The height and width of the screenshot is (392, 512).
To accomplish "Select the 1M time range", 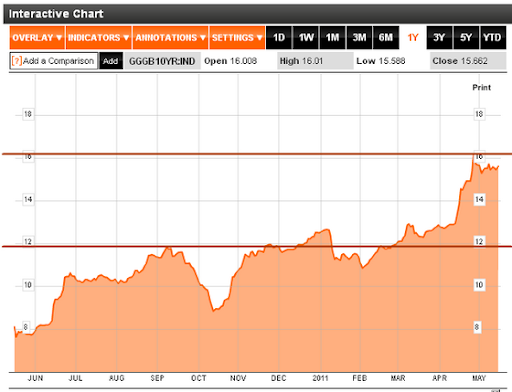I will [x=332, y=38].
